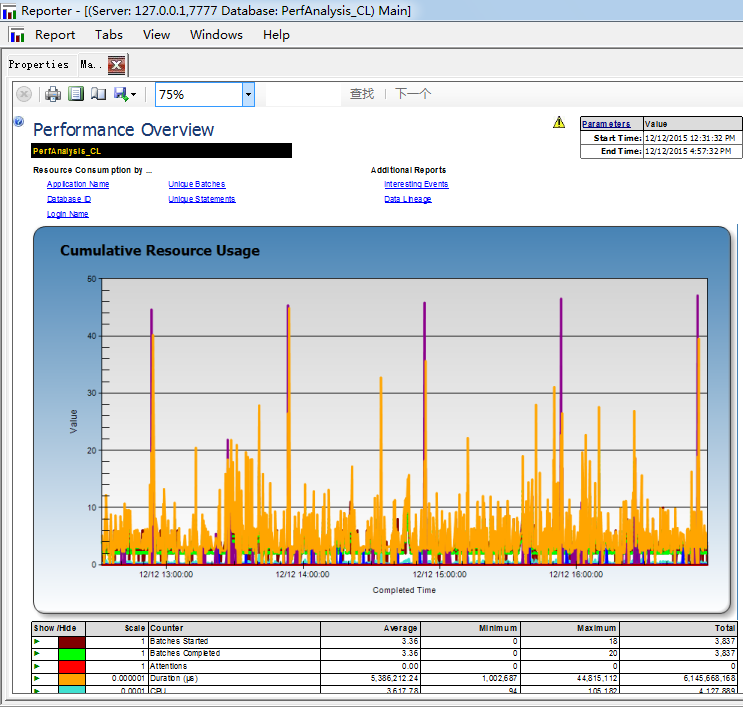
Task: Click the Print report icon
Action: point(53,94)
